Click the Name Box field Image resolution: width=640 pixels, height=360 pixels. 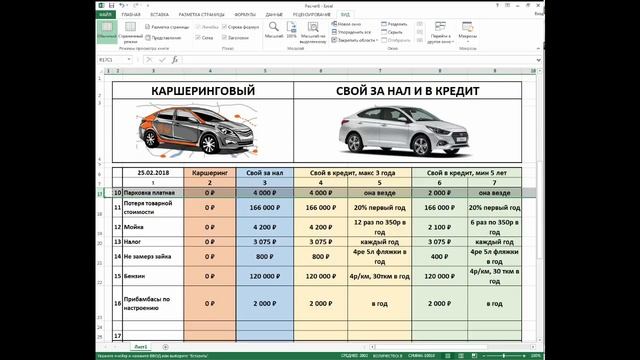tap(111, 60)
